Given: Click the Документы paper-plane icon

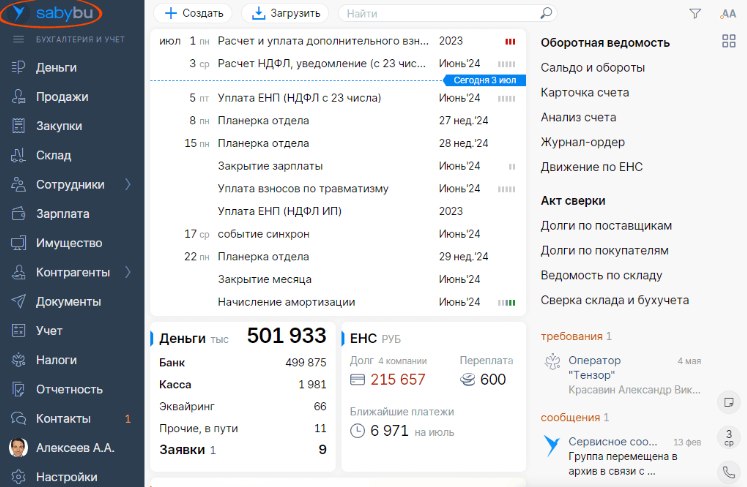Looking at the screenshot, I should [x=18, y=301].
